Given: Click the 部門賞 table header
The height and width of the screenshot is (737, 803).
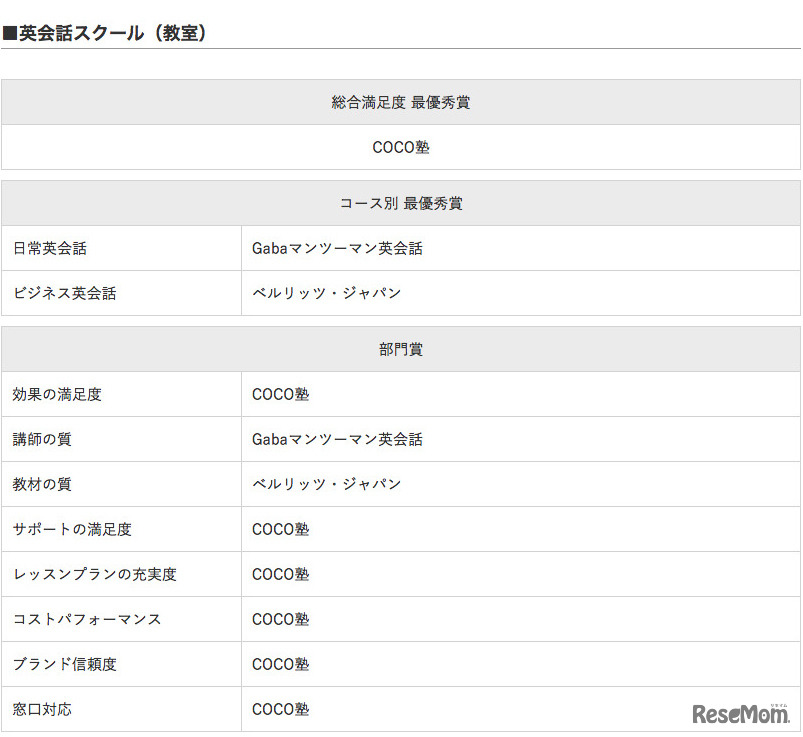Looking at the screenshot, I should click(x=401, y=348).
